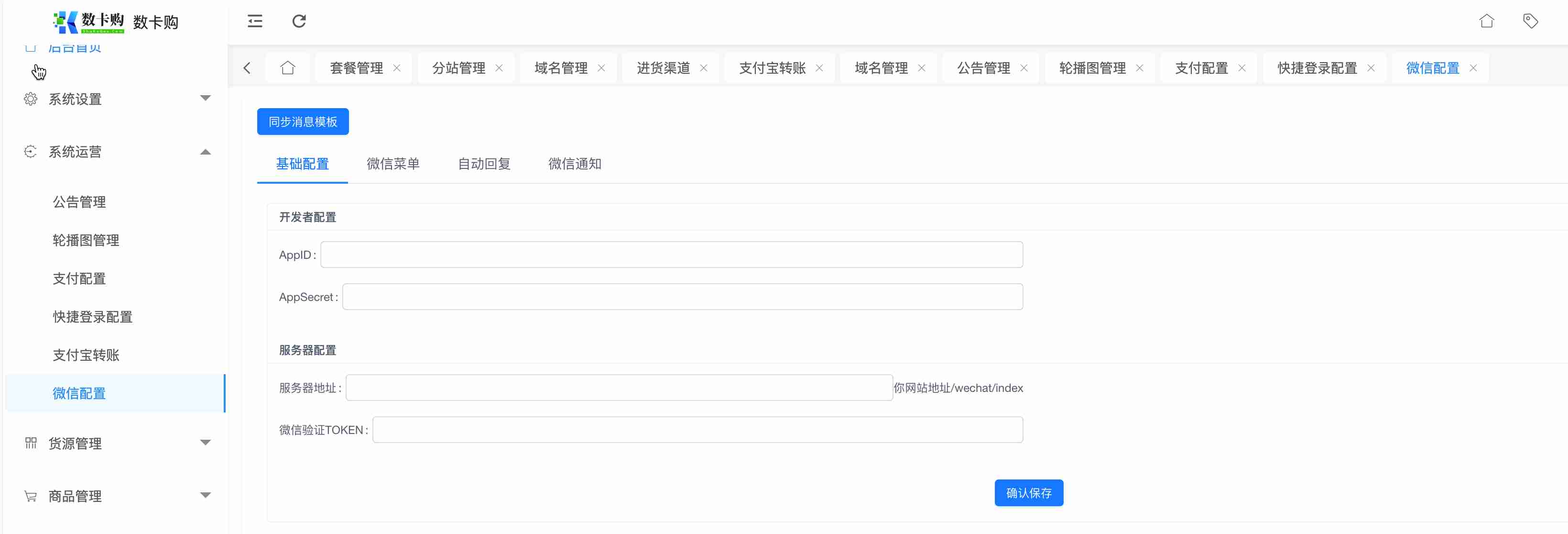Screen dimensions: 1568x534
Task: Click the tag icon in top-right header
Action: coord(1530,22)
